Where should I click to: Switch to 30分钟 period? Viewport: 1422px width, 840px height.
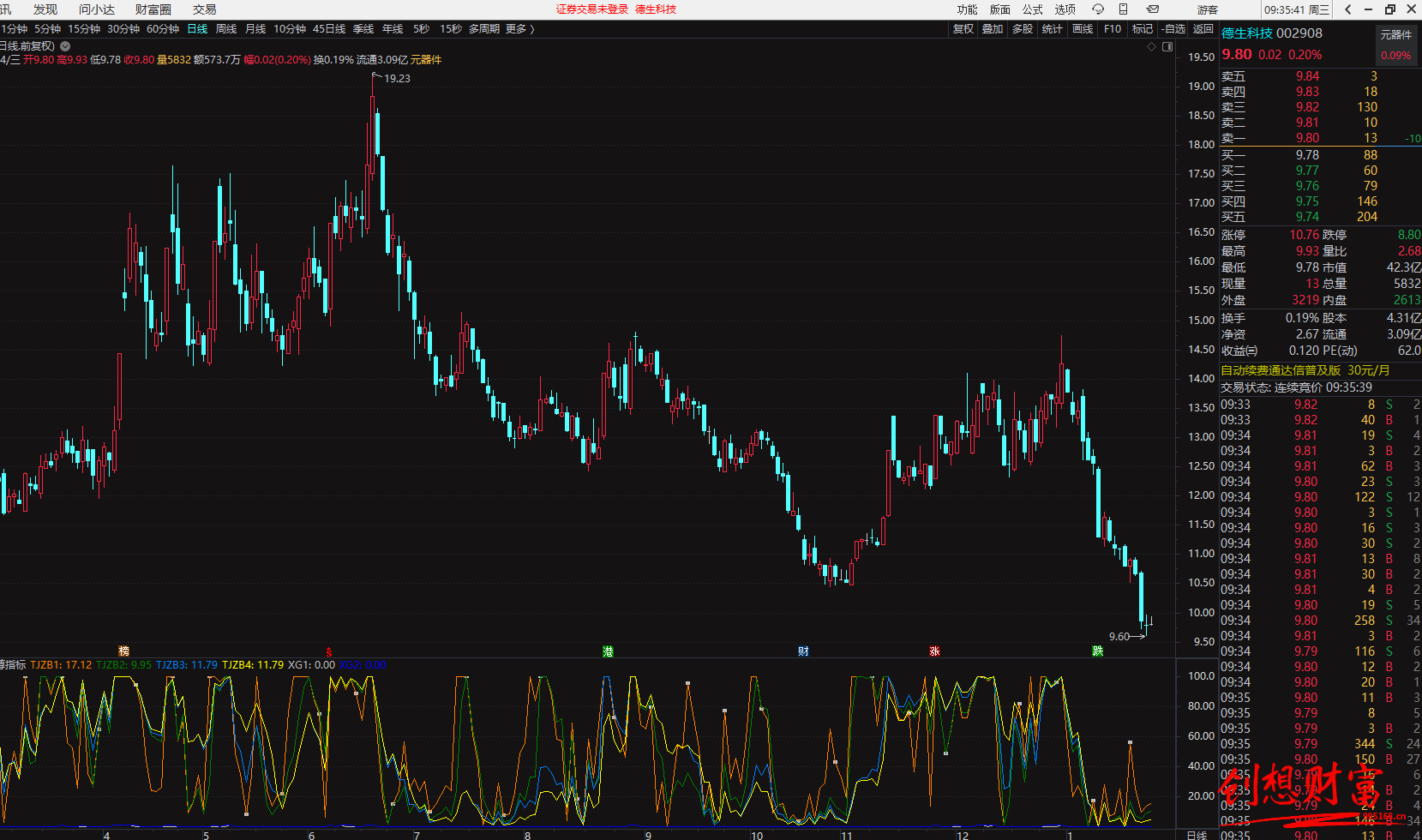123,29
